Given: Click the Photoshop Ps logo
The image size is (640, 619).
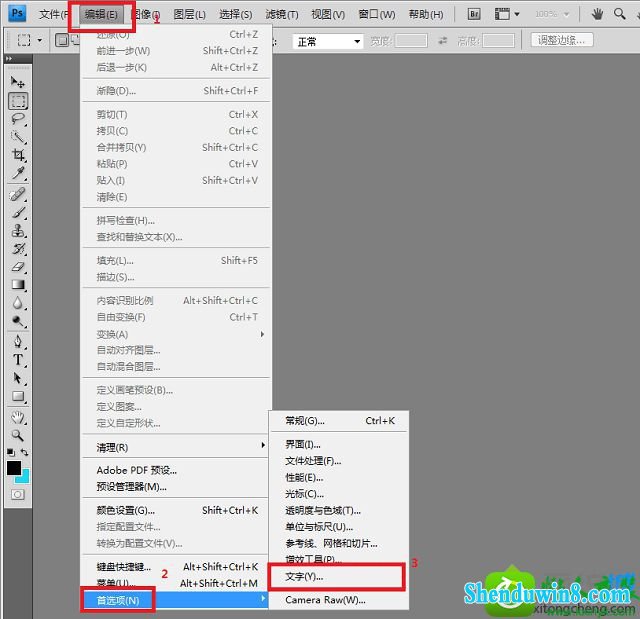Looking at the screenshot, I should pyautogui.click(x=18, y=13).
